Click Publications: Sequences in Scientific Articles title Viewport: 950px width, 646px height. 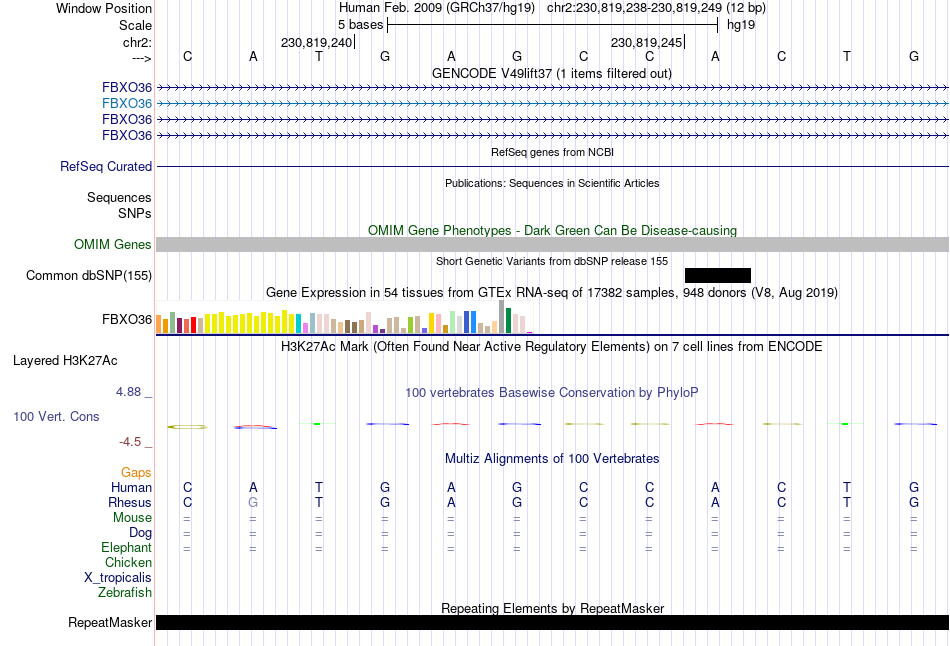pos(552,184)
